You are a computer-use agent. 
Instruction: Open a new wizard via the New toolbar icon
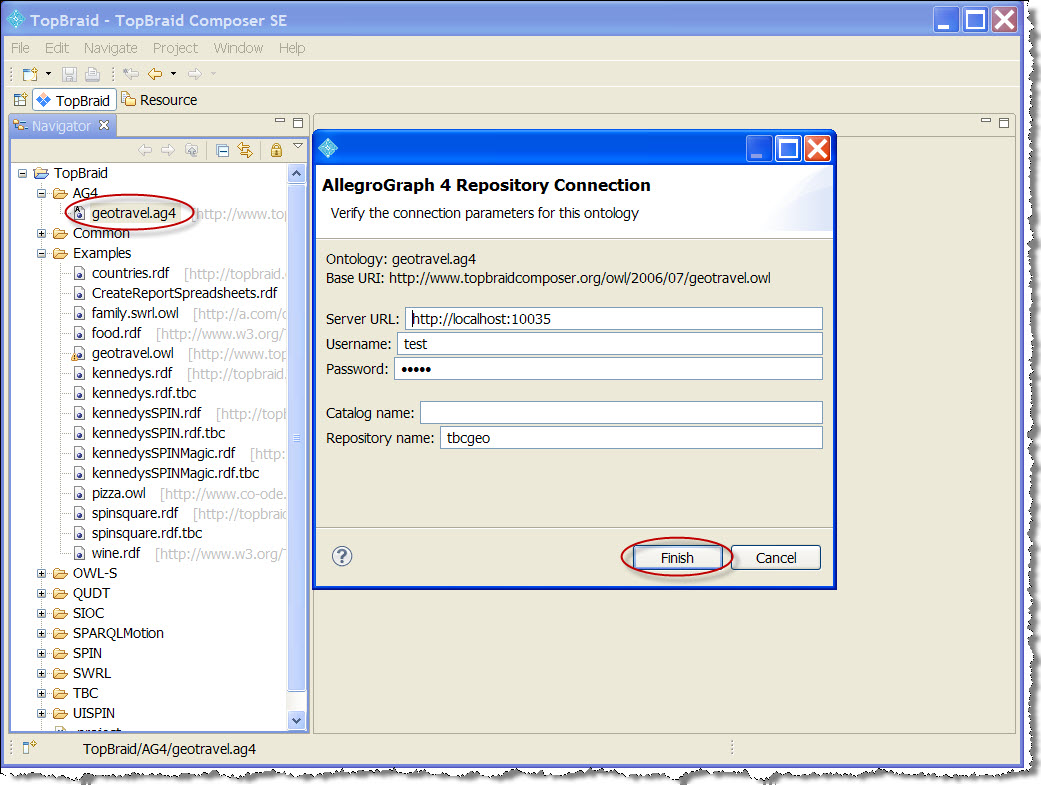(30, 73)
